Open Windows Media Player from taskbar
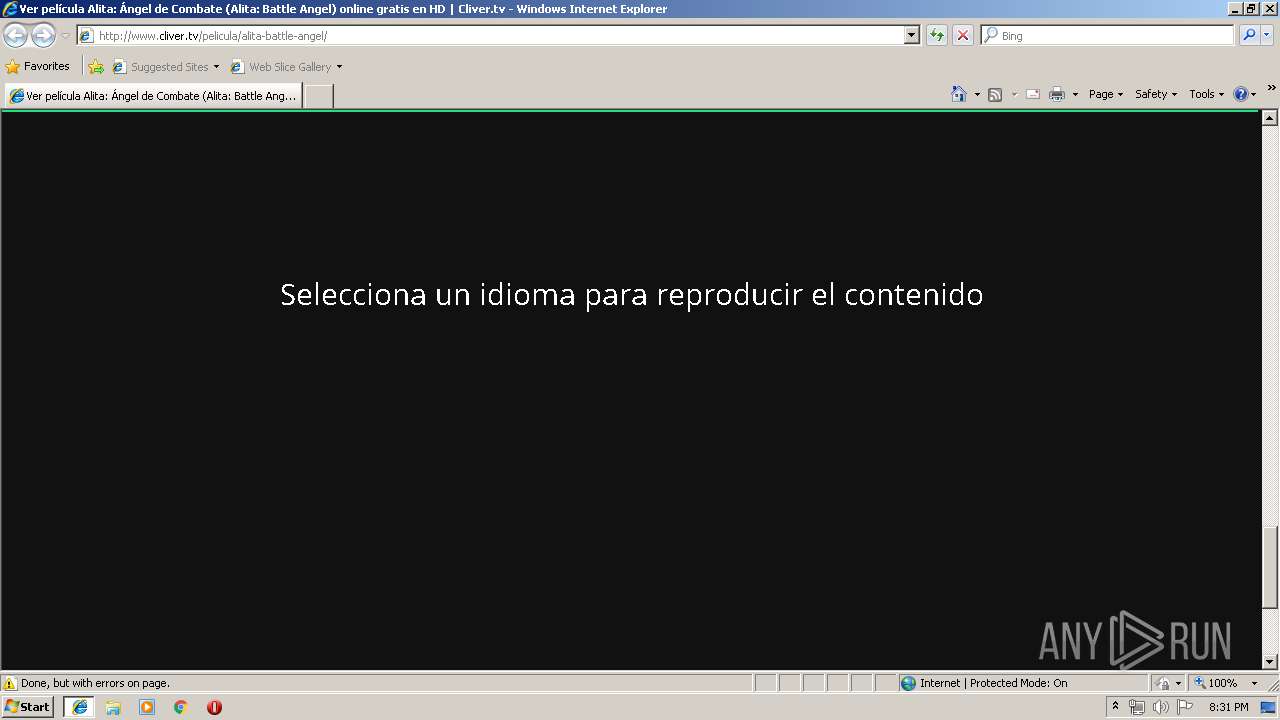Image resolution: width=1280 pixels, height=720 pixels. 147,707
